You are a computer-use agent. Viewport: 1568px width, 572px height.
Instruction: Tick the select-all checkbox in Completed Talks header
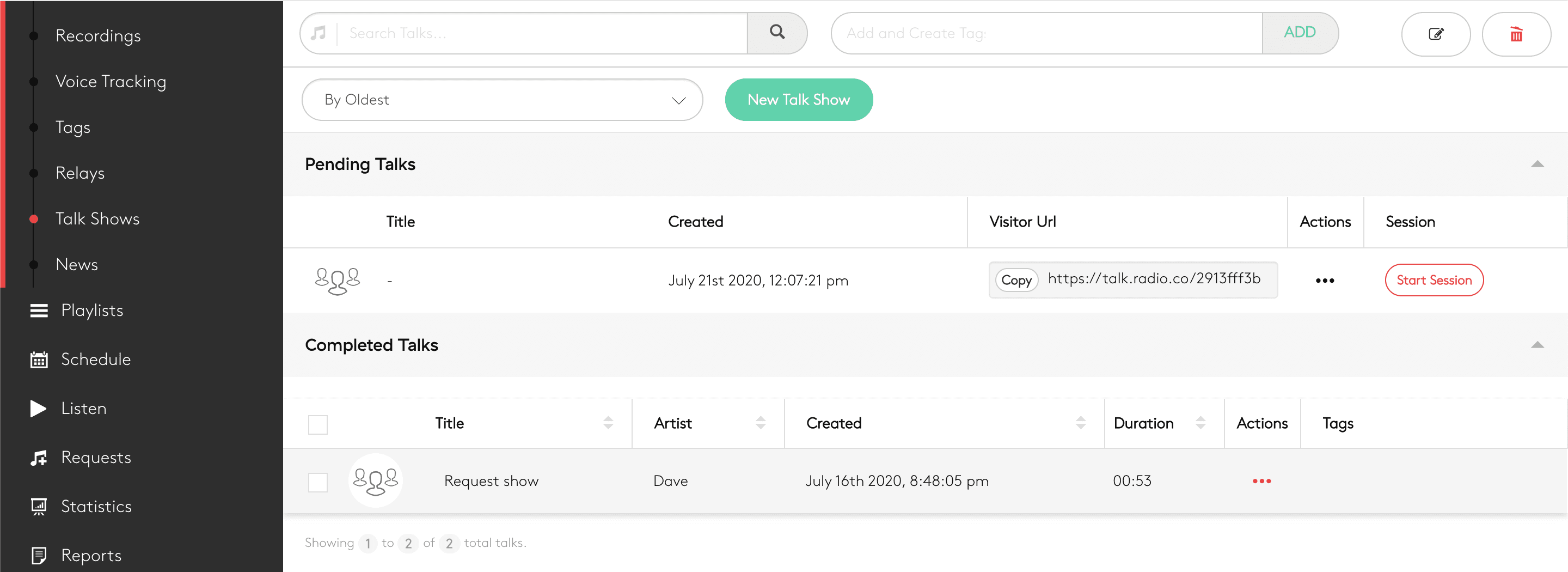tap(318, 424)
